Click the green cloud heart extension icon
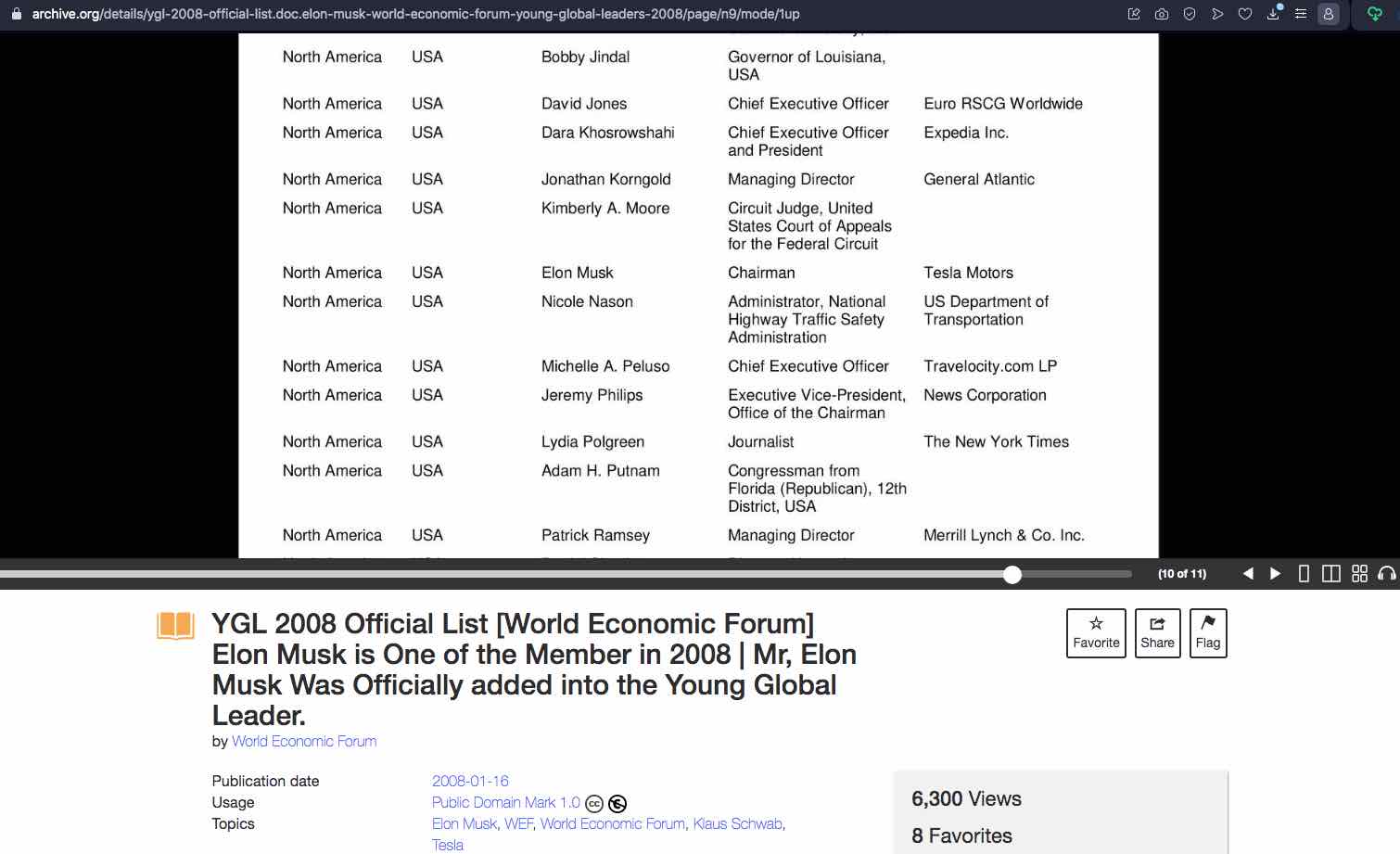The image size is (1400, 854). pyautogui.click(x=1375, y=14)
